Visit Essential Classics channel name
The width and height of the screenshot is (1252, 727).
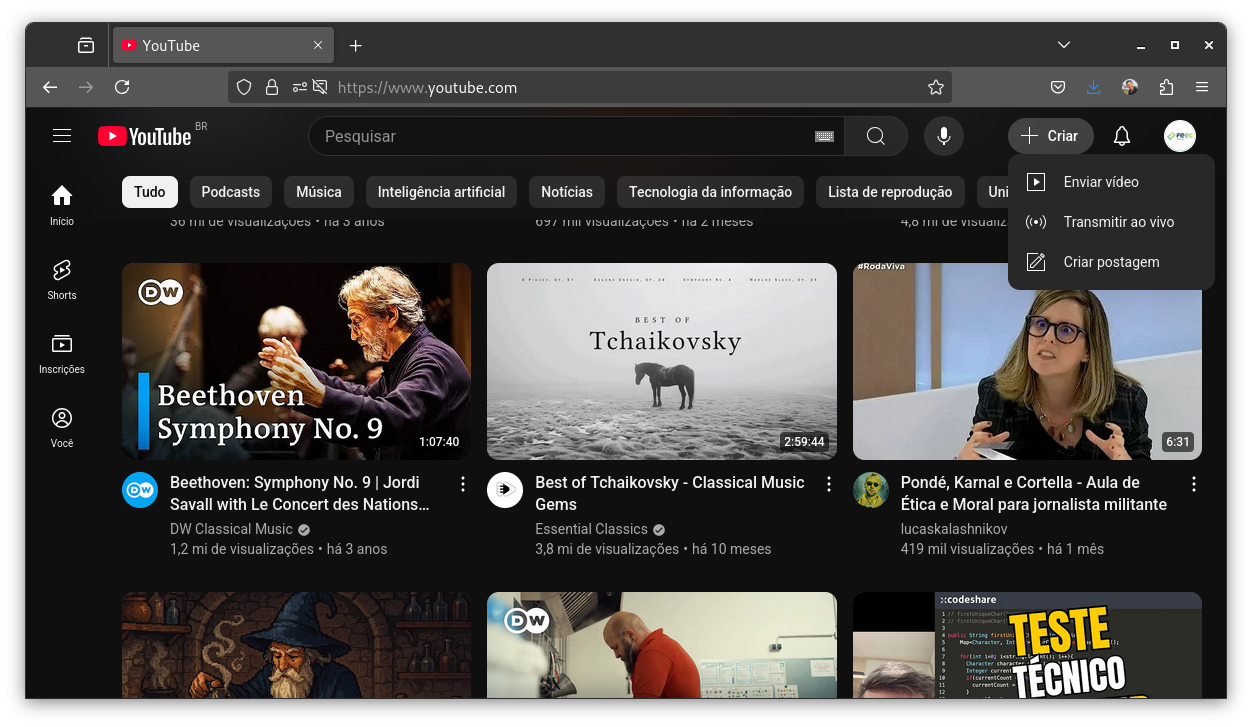point(591,529)
